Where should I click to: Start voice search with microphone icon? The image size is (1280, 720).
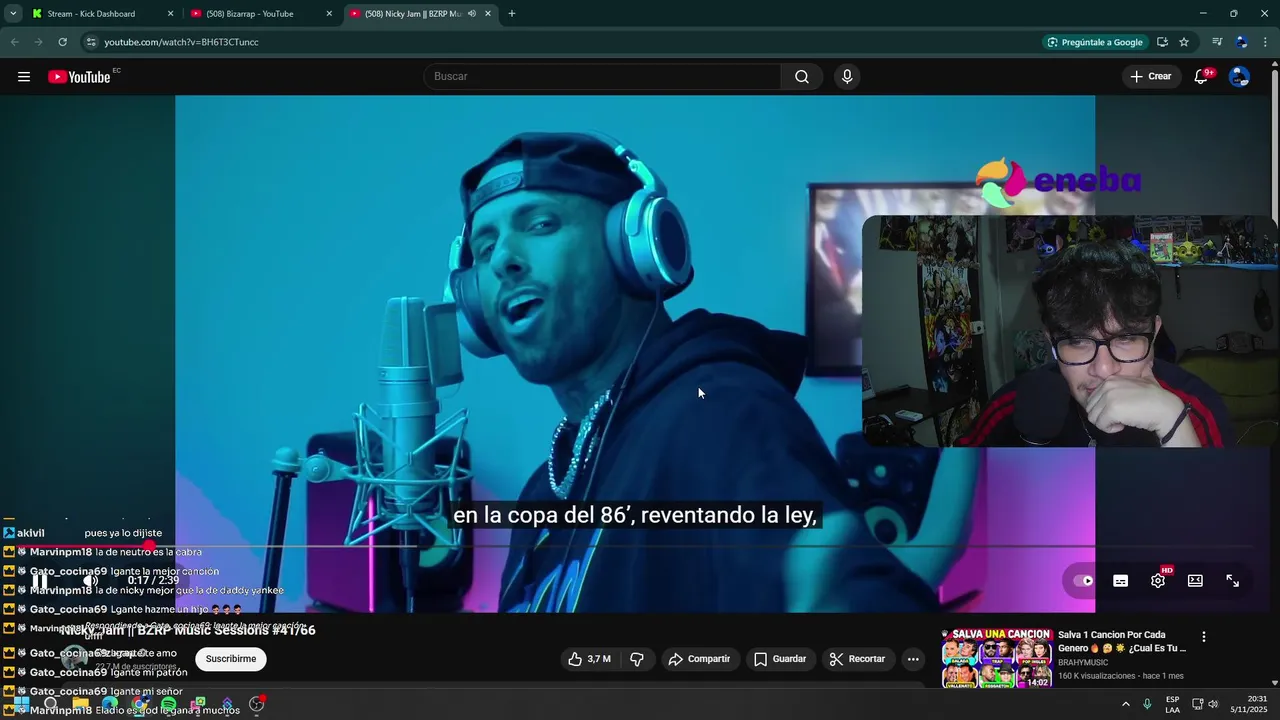[x=847, y=77]
